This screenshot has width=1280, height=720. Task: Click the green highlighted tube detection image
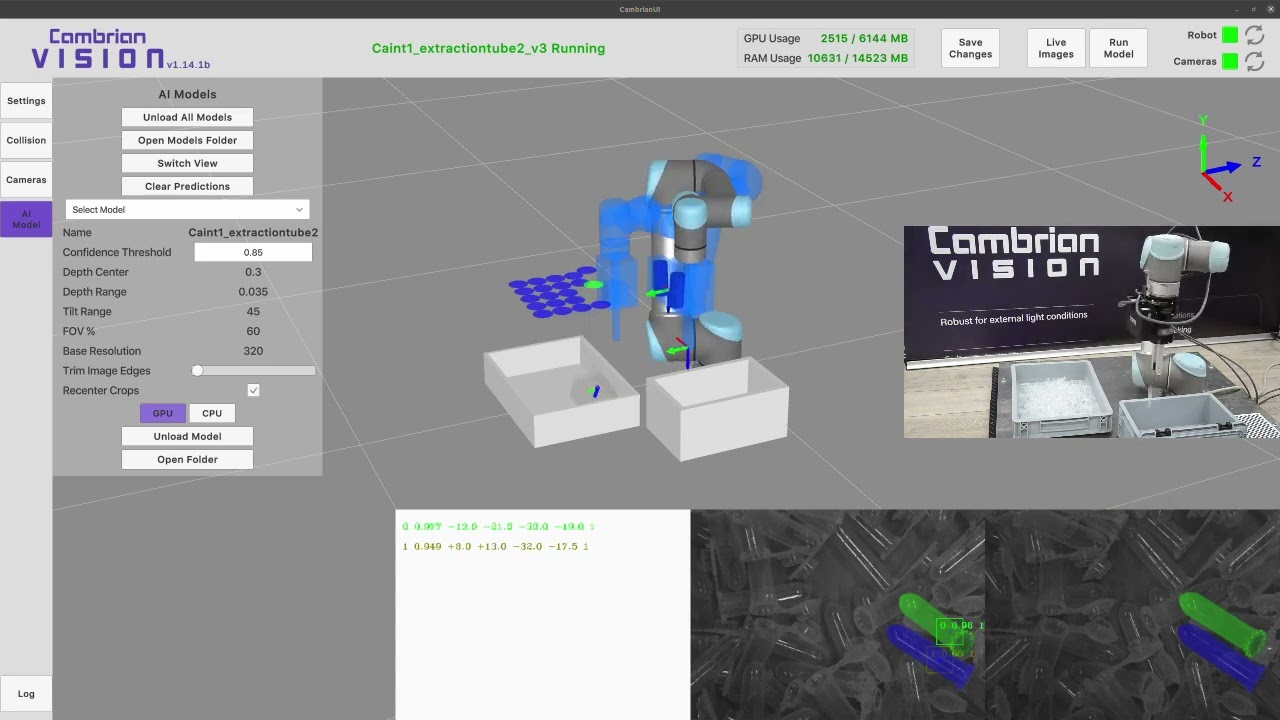click(837, 615)
